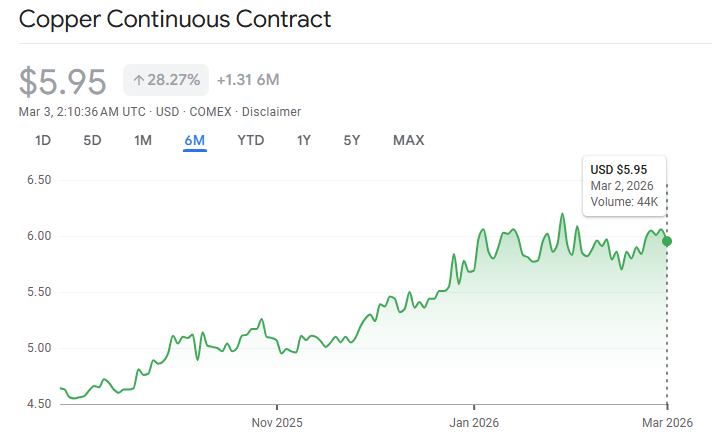This screenshot has width=712, height=446.
Task: Click the Nov 2025 axis label
Action: (x=275, y=423)
